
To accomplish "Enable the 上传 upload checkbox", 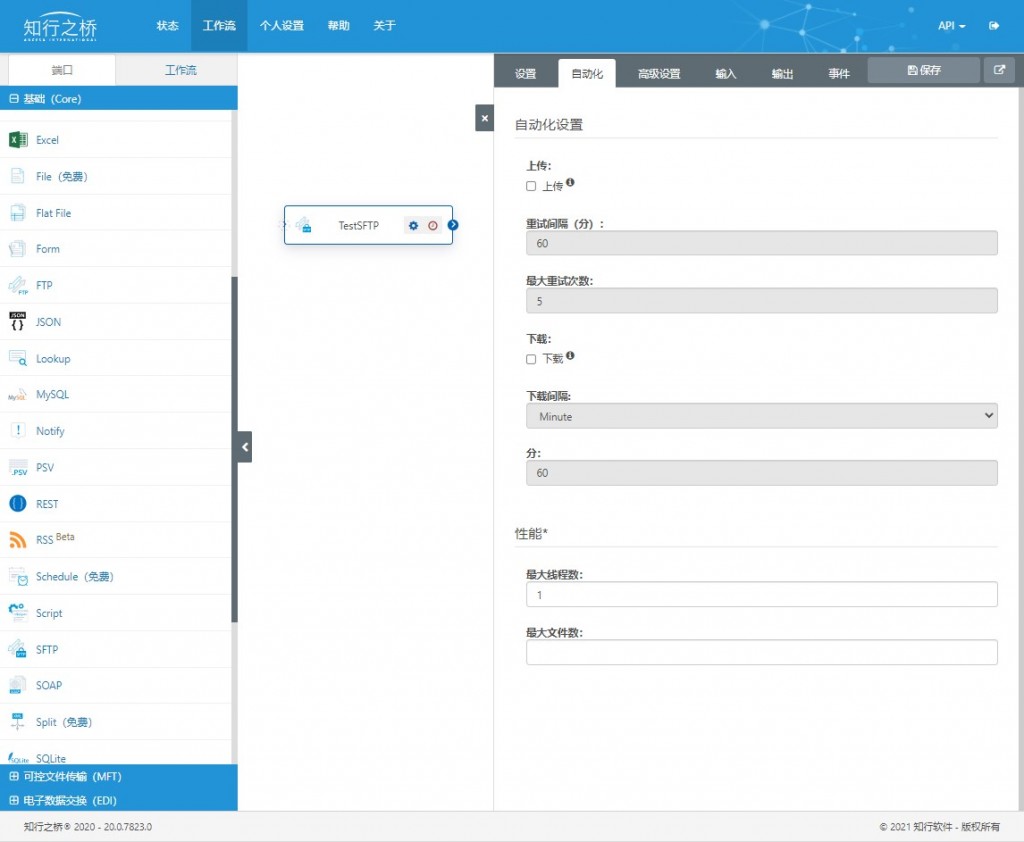I will click(531, 186).
